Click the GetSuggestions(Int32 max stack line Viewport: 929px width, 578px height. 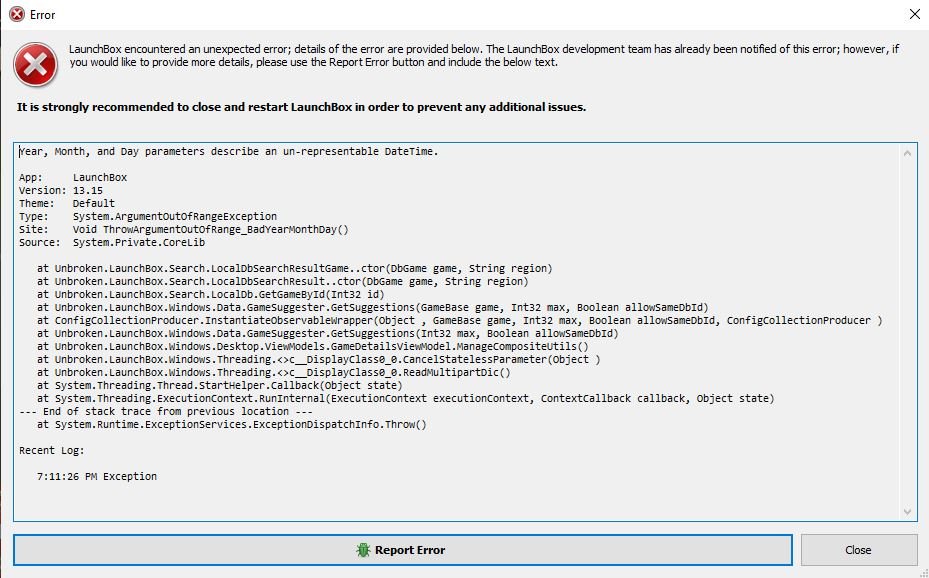pyautogui.click(x=328, y=334)
